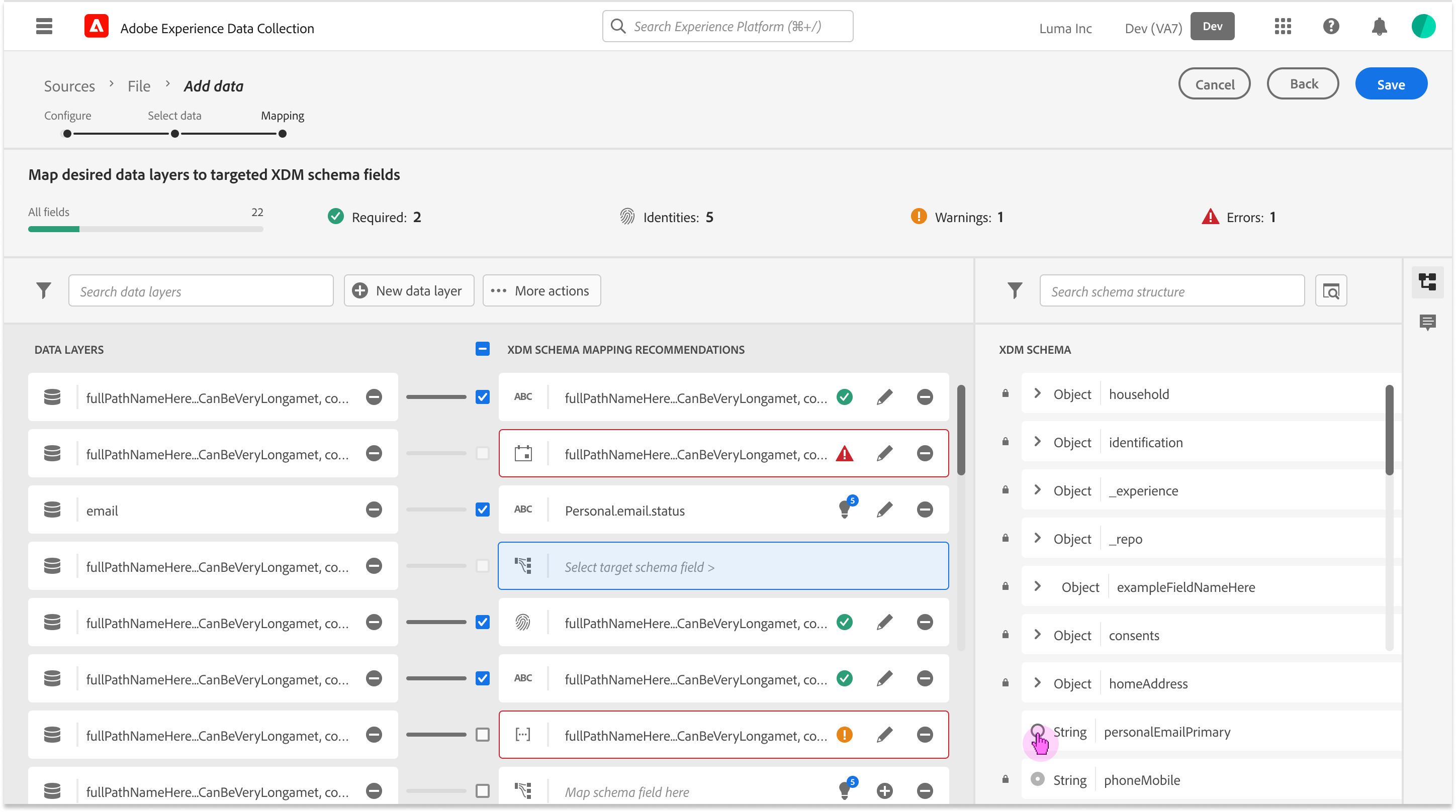Screen dimensions: 1456x812
Task: Open the comments panel icon on right sidebar
Action: tap(1429, 323)
